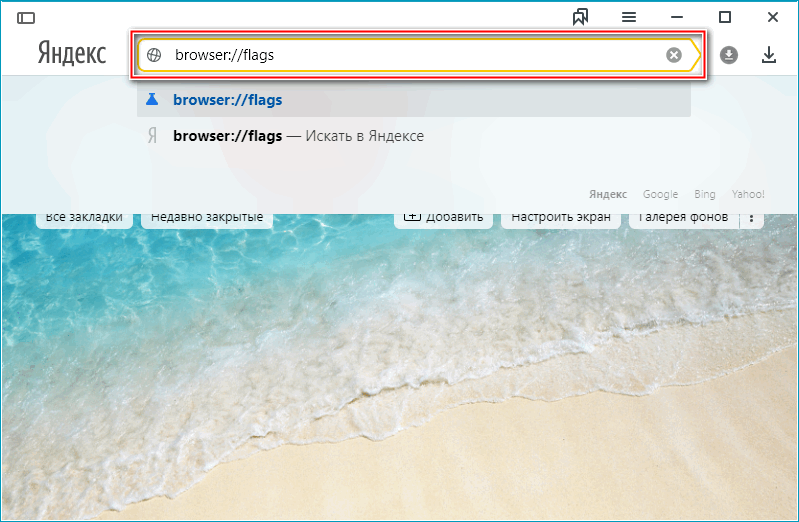Select the browser://flags suggestion
This screenshot has width=799, height=522.
pos(227,100)
